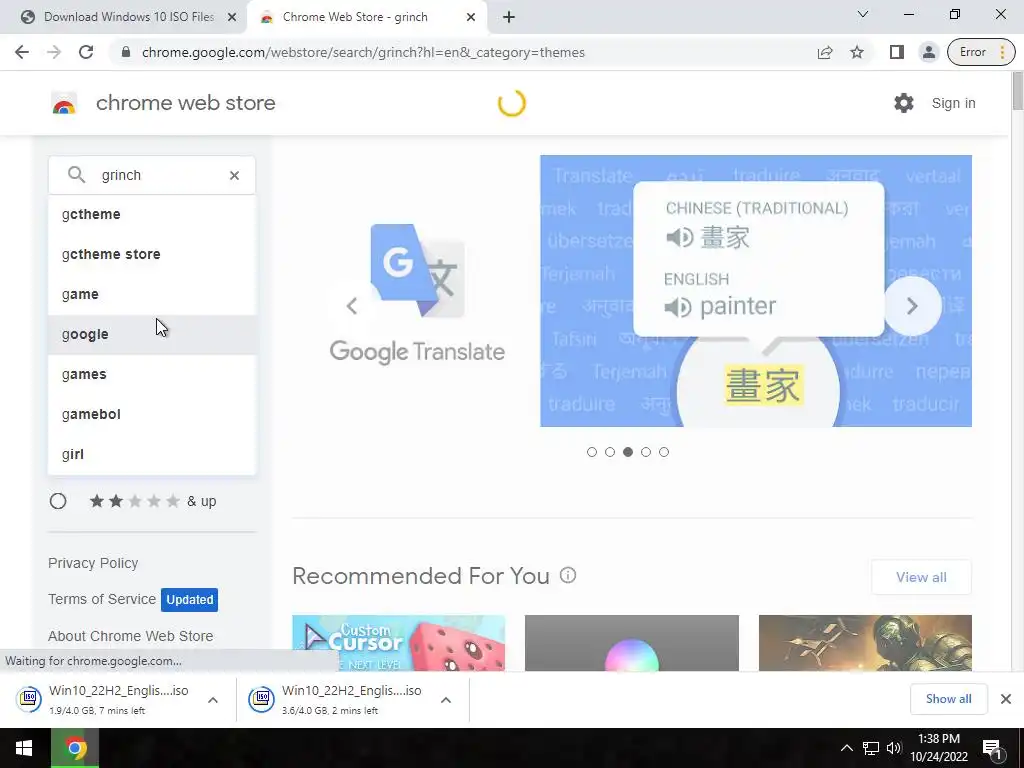Click Show all downloads
1024x768 pixels.
pos(948,699)
